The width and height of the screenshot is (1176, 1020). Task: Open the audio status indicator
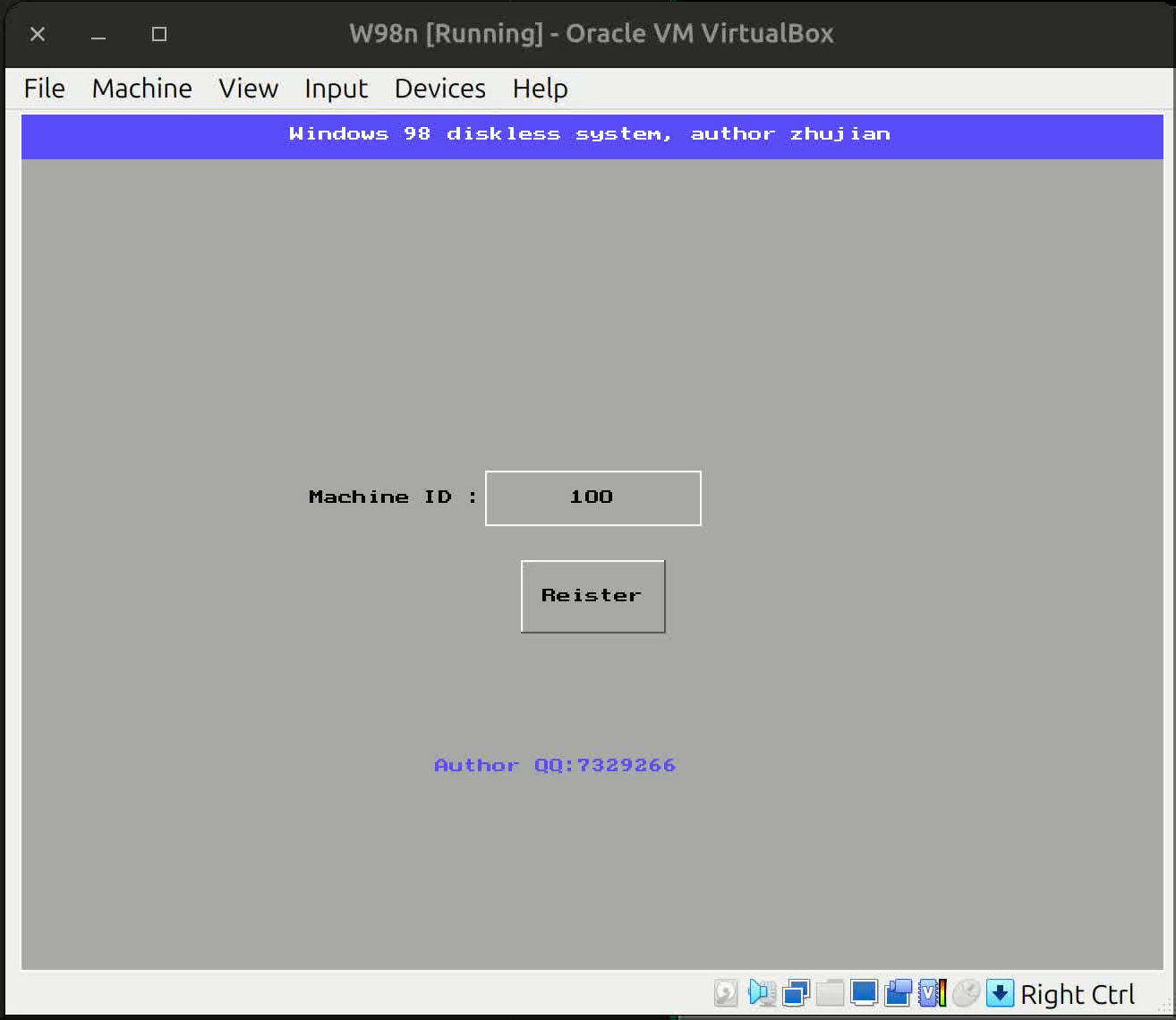761,993
